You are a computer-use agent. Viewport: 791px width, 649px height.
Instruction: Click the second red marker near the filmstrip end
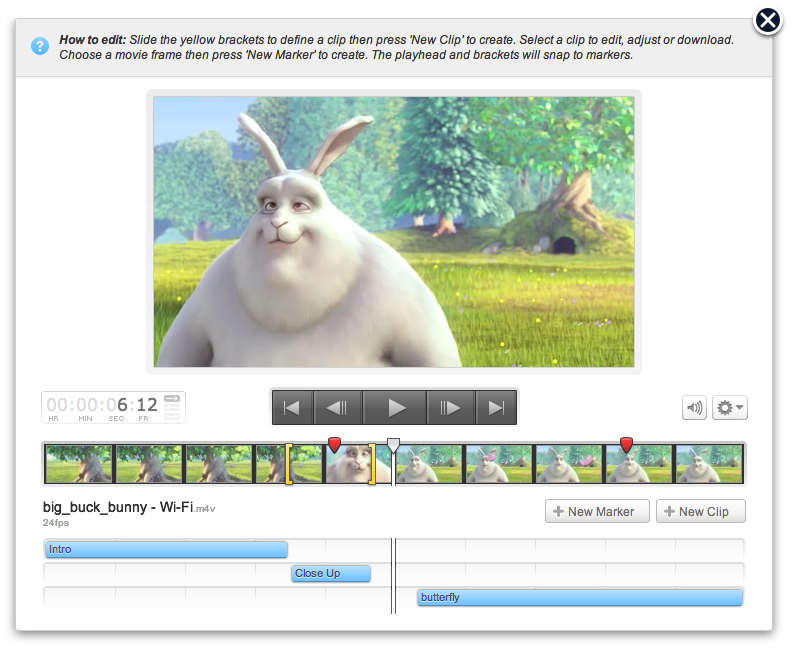pos(626,445)
